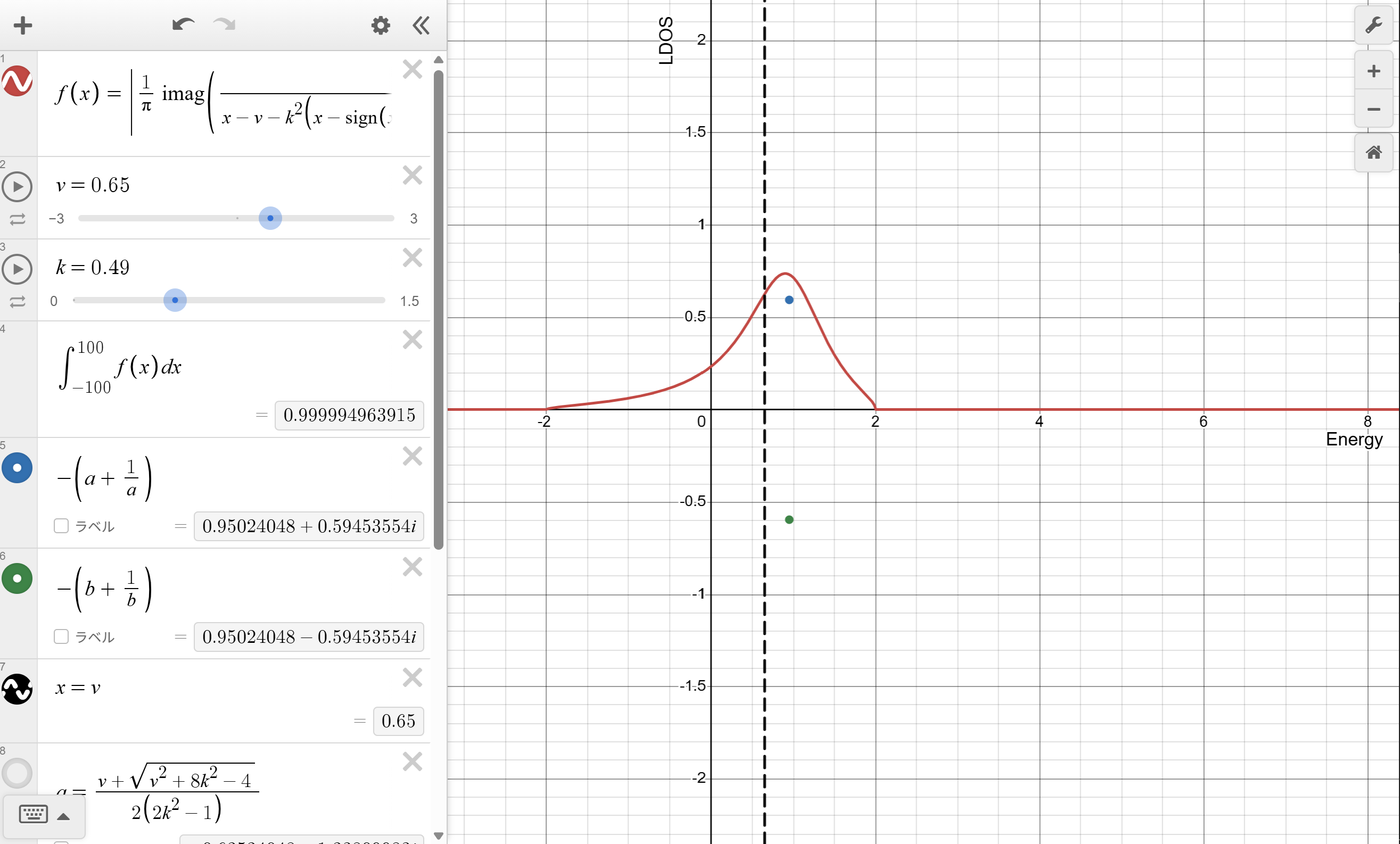Delete the integral expression 4
Screen dimensions: 1400x844
point(412,340)
